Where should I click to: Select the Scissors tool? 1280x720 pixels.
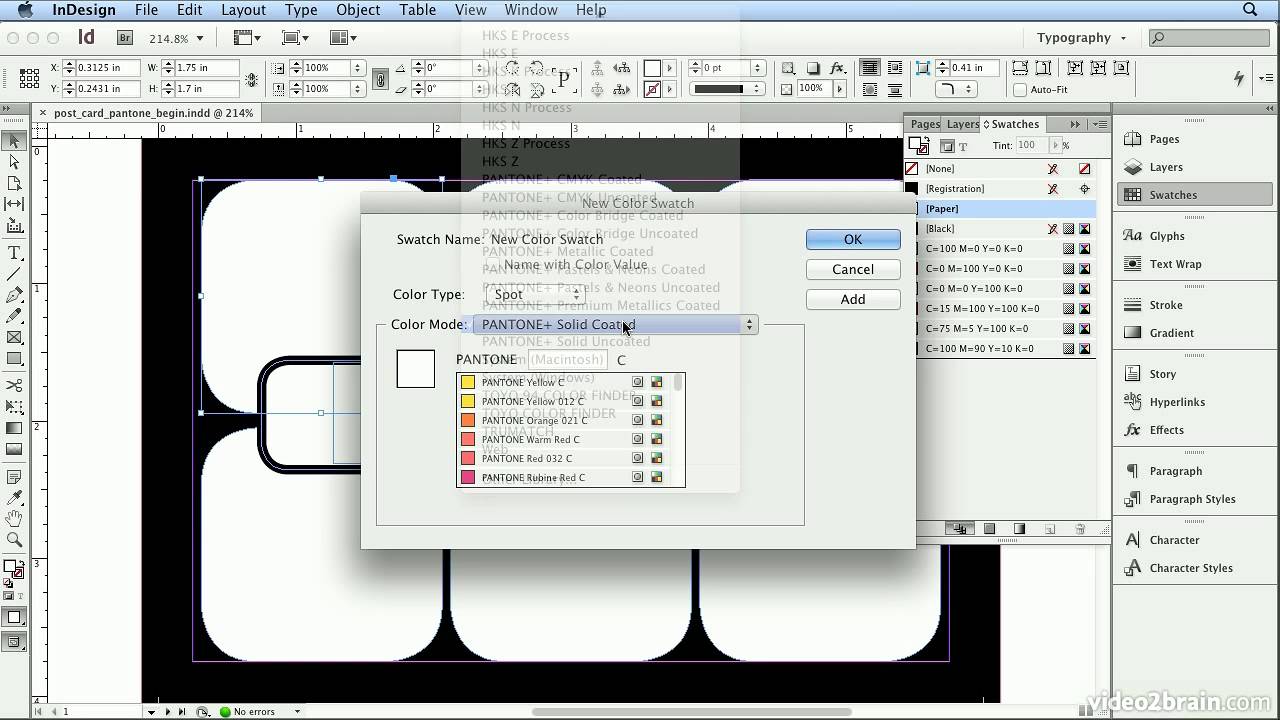click(x=14, y=385)
